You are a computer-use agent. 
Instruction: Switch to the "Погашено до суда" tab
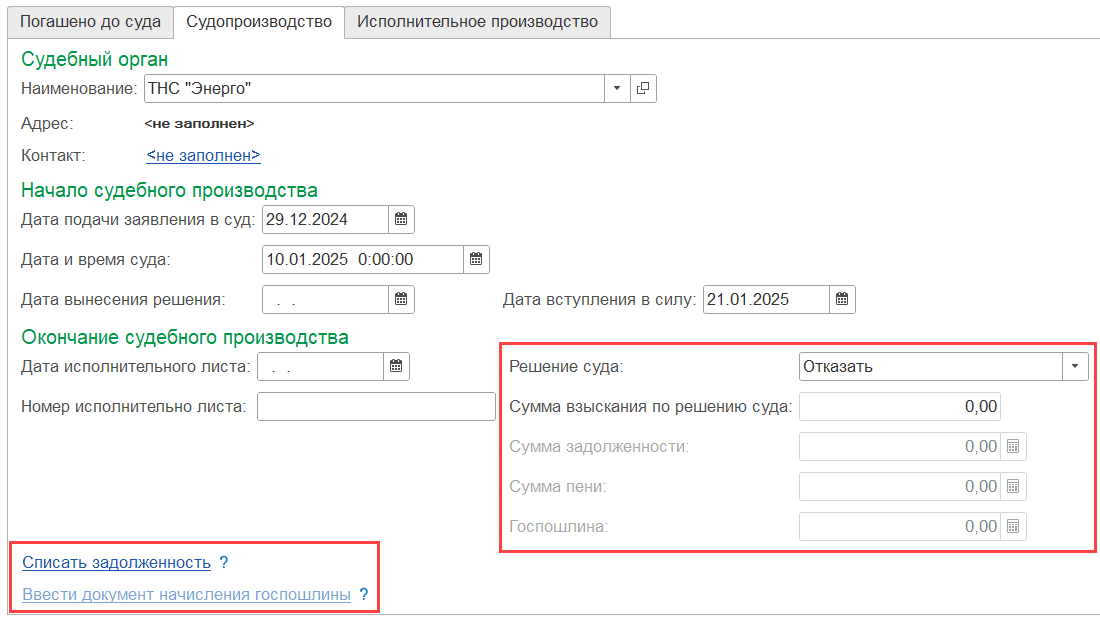pos(90,21)
